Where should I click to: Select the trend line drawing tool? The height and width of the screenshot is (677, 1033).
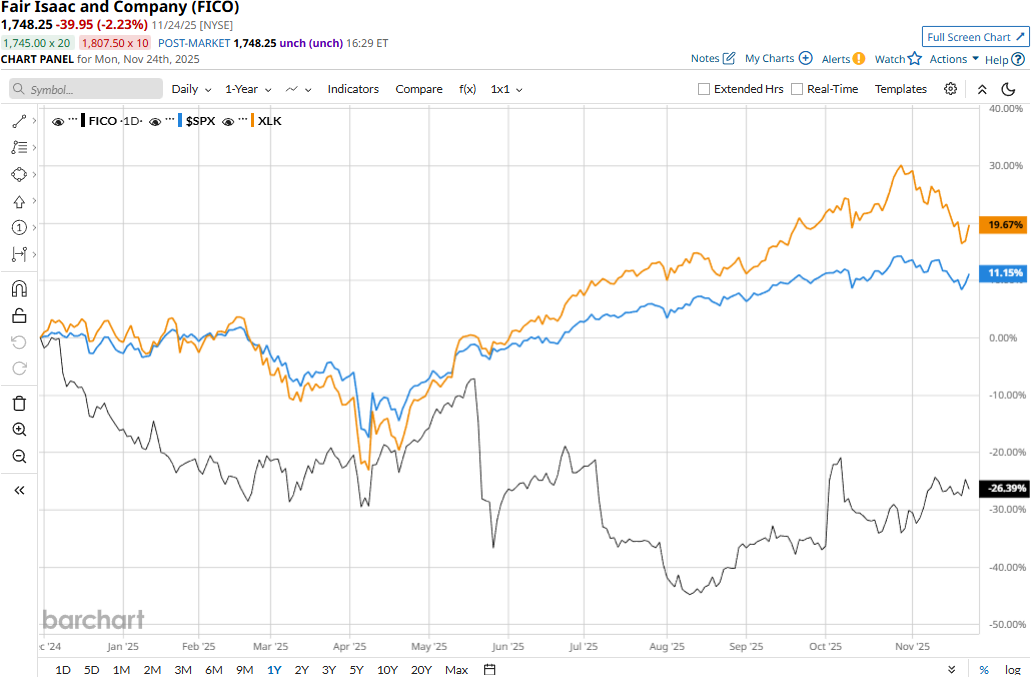click(x=19, y=121)
